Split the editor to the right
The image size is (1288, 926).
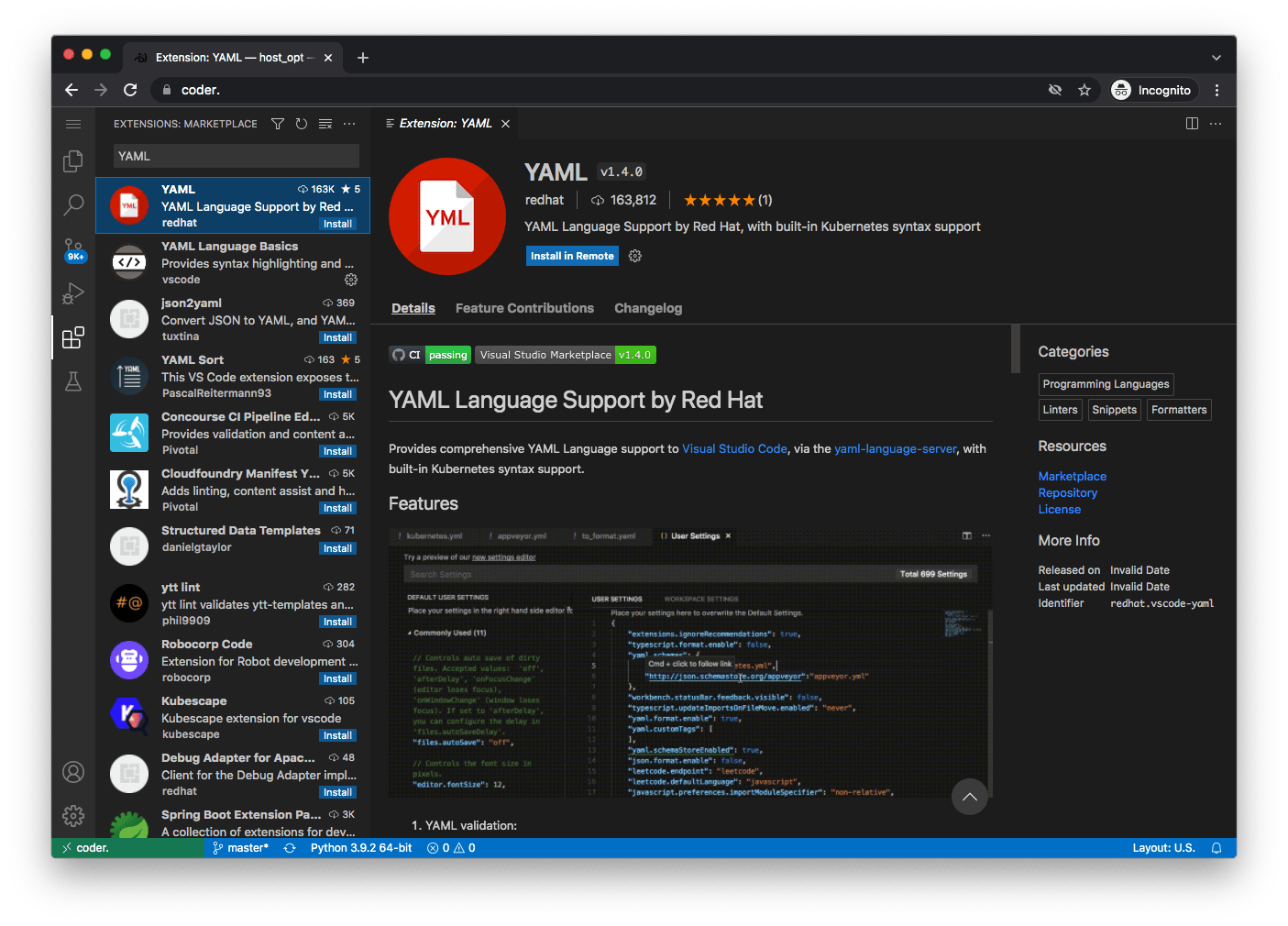[1192, 124]
